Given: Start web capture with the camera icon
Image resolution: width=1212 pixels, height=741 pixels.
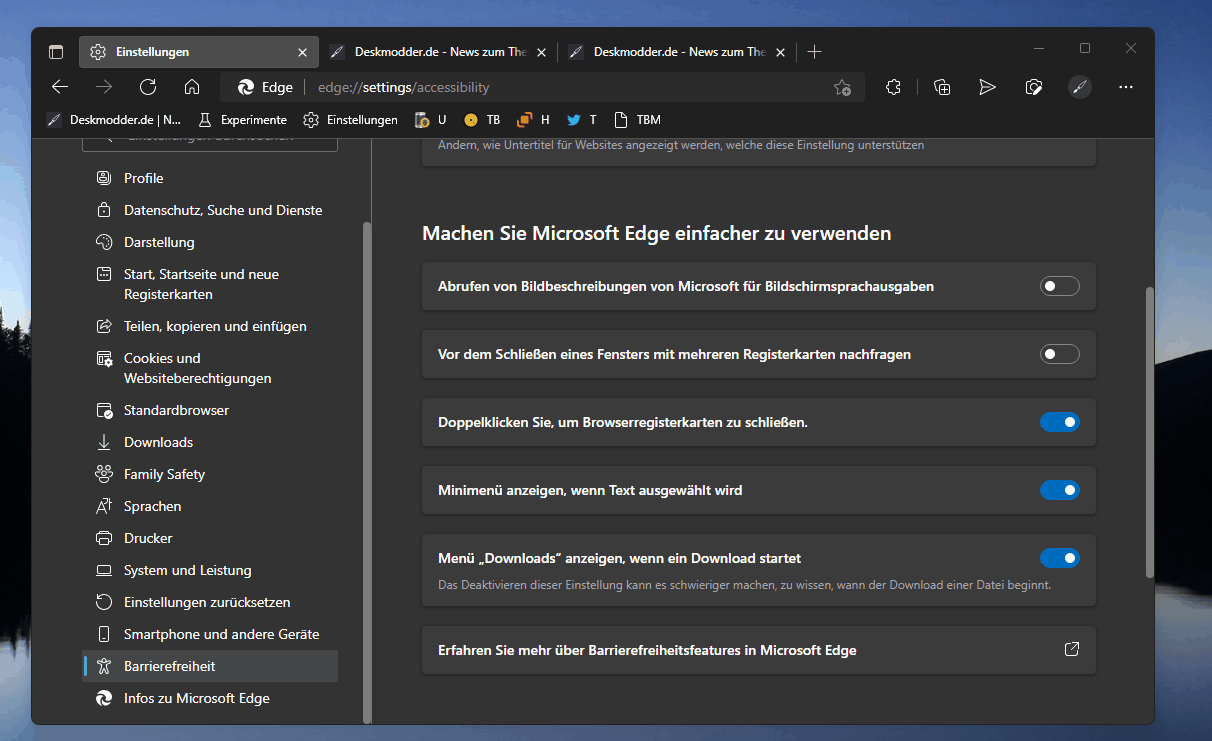Looking at the screenshot, I should (x=1034, y=87).
